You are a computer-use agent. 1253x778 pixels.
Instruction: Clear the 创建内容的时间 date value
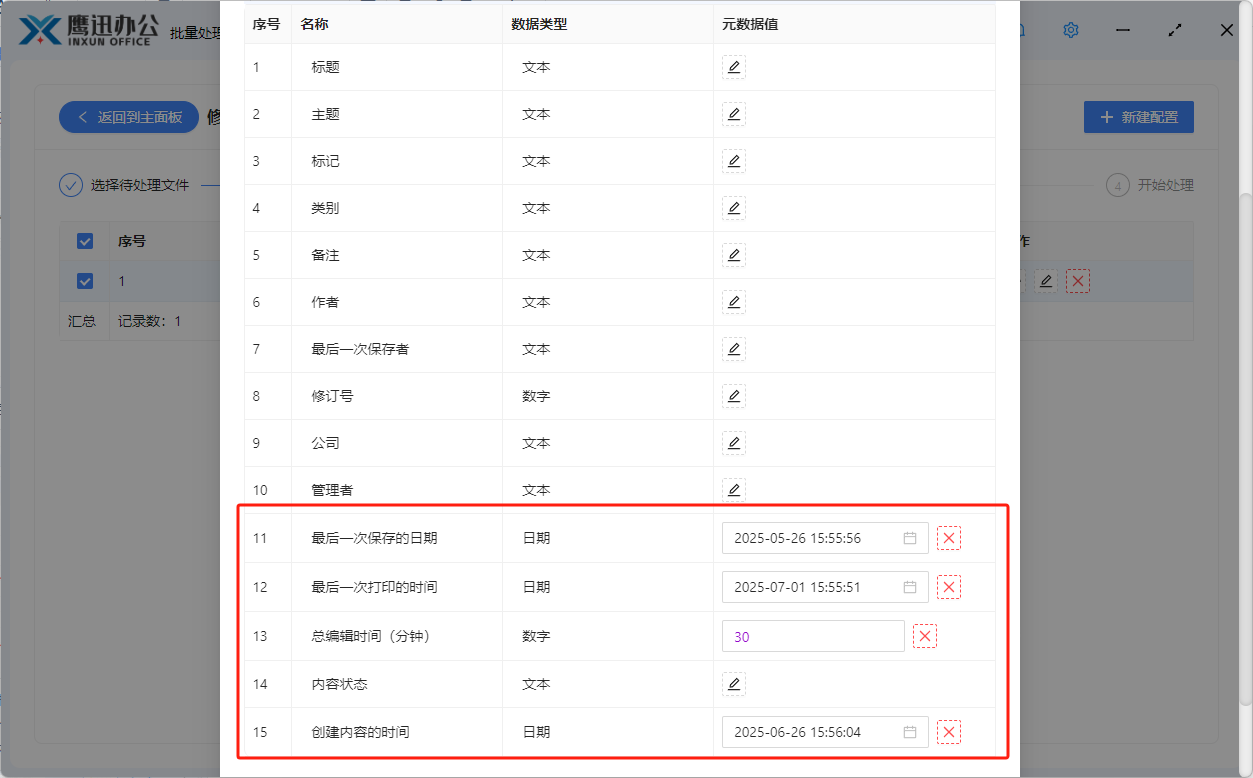click(949, 732)
